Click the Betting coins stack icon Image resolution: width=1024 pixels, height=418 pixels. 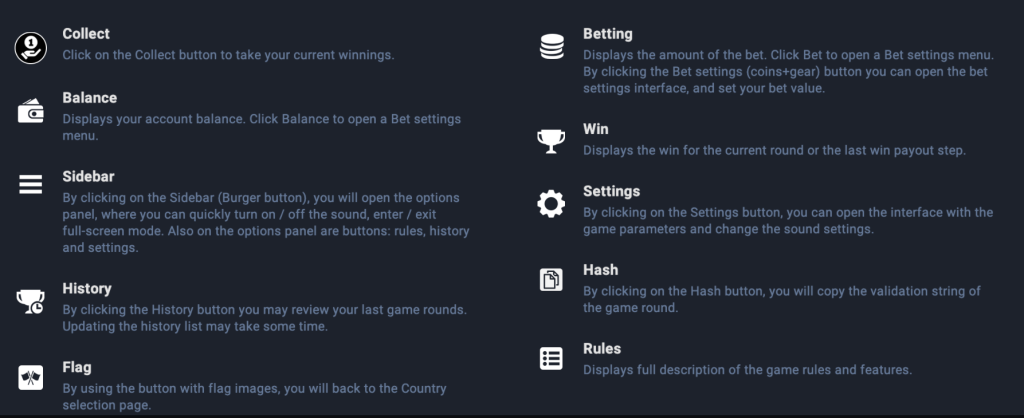551,47
